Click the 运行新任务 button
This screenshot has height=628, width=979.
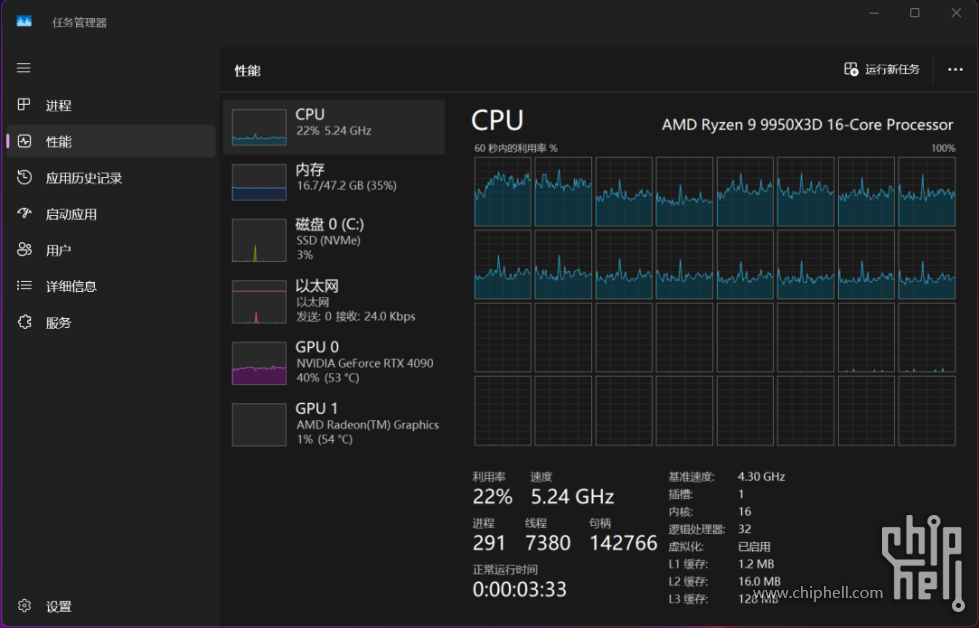click(x=882, y=69)
